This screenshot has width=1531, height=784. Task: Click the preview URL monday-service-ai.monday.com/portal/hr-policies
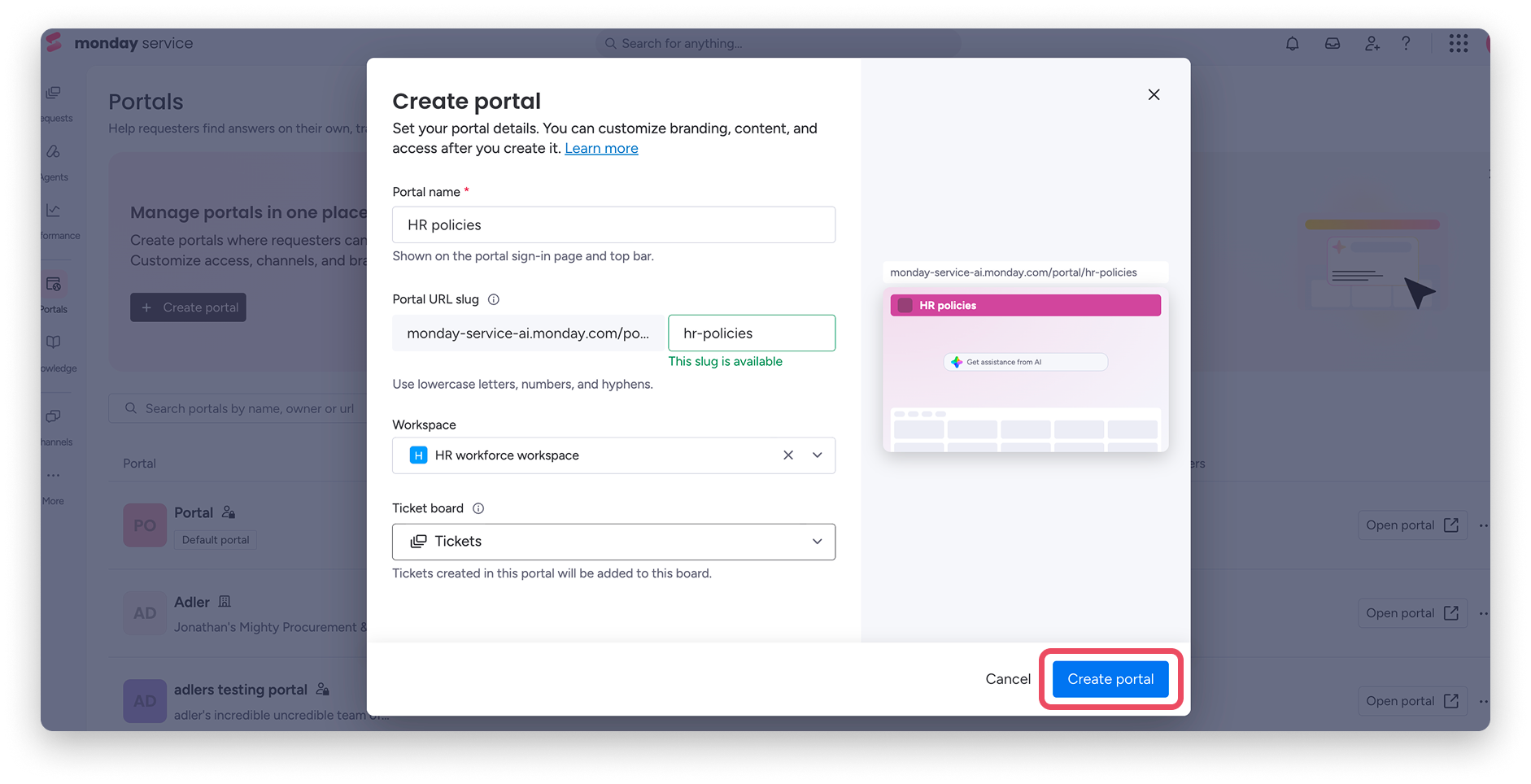click(x=1014, y=272)
